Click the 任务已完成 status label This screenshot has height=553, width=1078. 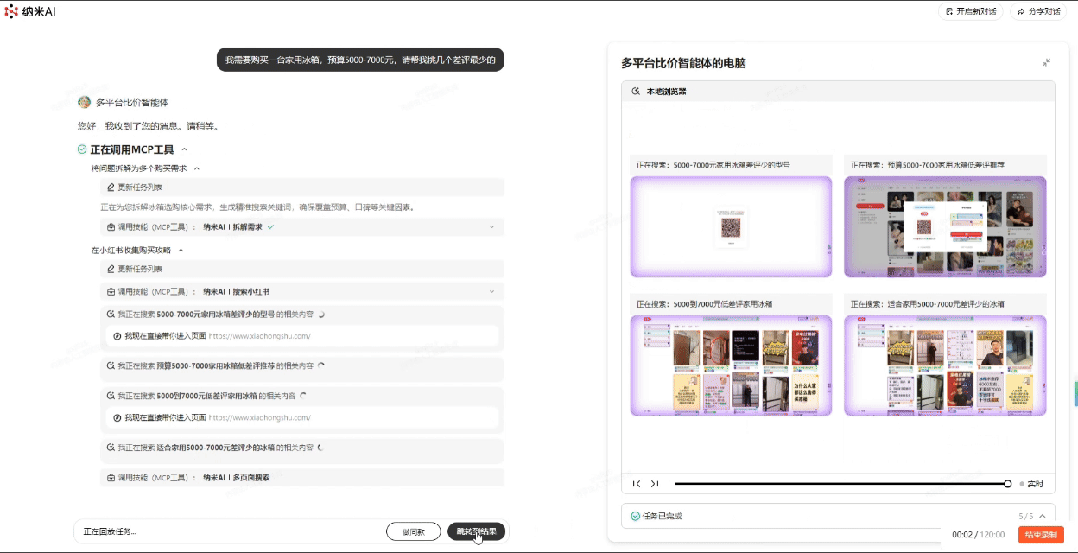pos(663,516)
